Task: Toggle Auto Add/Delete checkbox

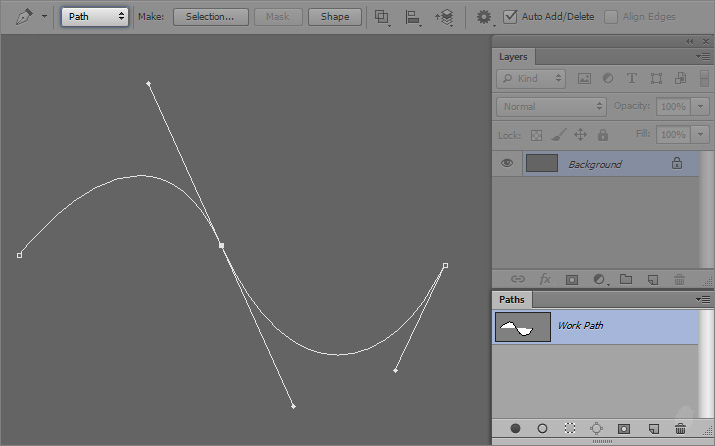Action: [511, 17]
